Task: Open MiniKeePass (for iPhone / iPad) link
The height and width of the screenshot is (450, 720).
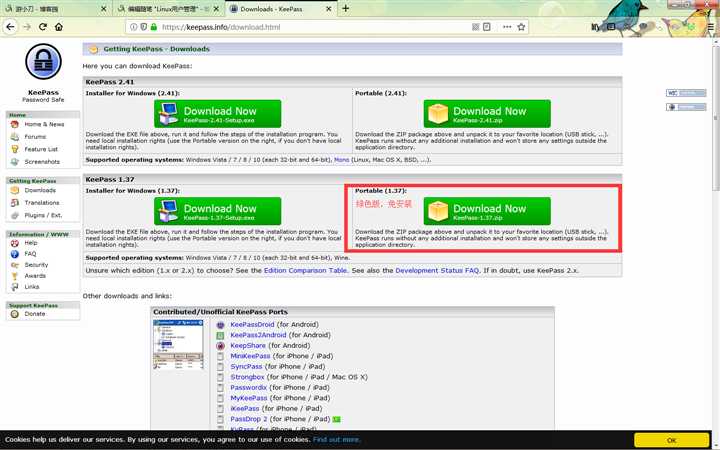Action: (250, 356)
